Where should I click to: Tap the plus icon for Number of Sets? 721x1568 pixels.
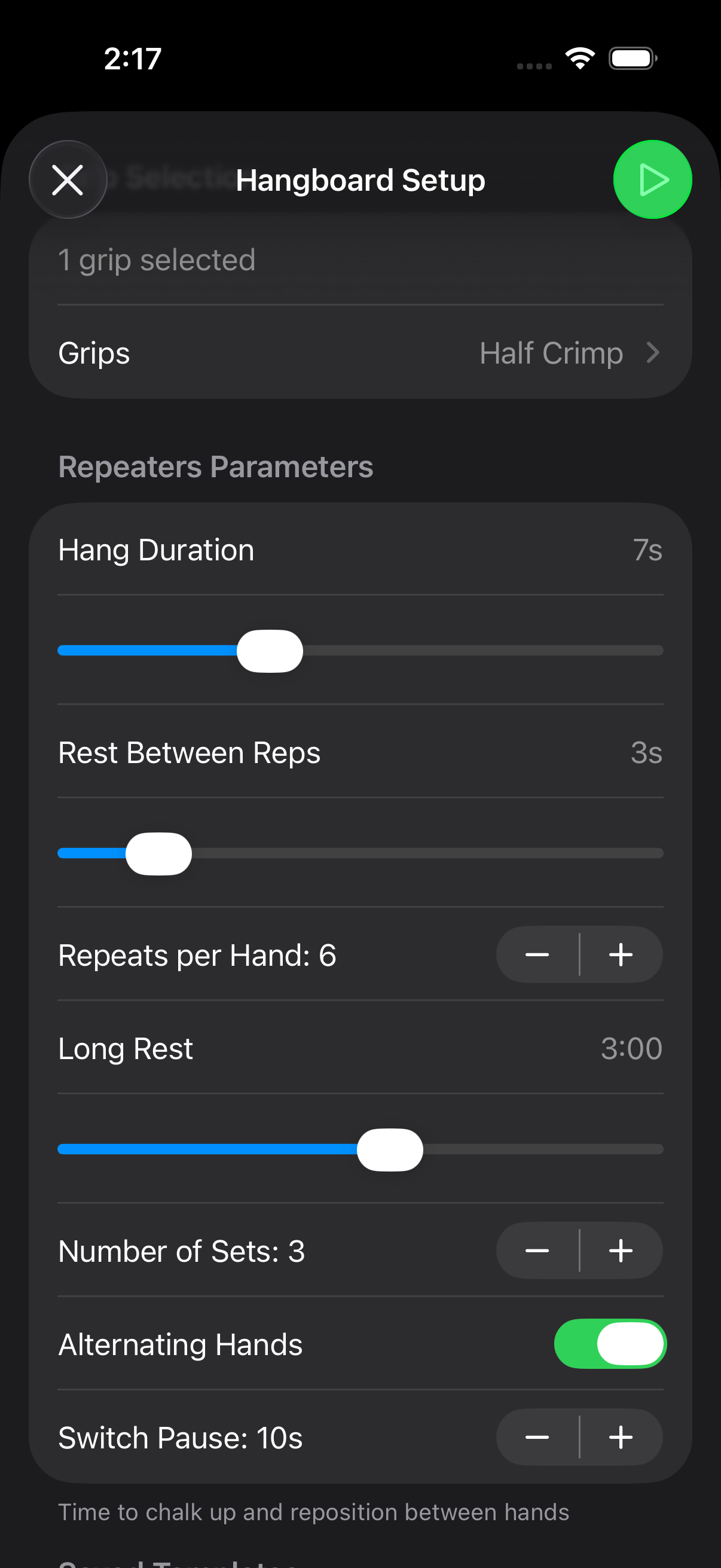pos(621,1250)
